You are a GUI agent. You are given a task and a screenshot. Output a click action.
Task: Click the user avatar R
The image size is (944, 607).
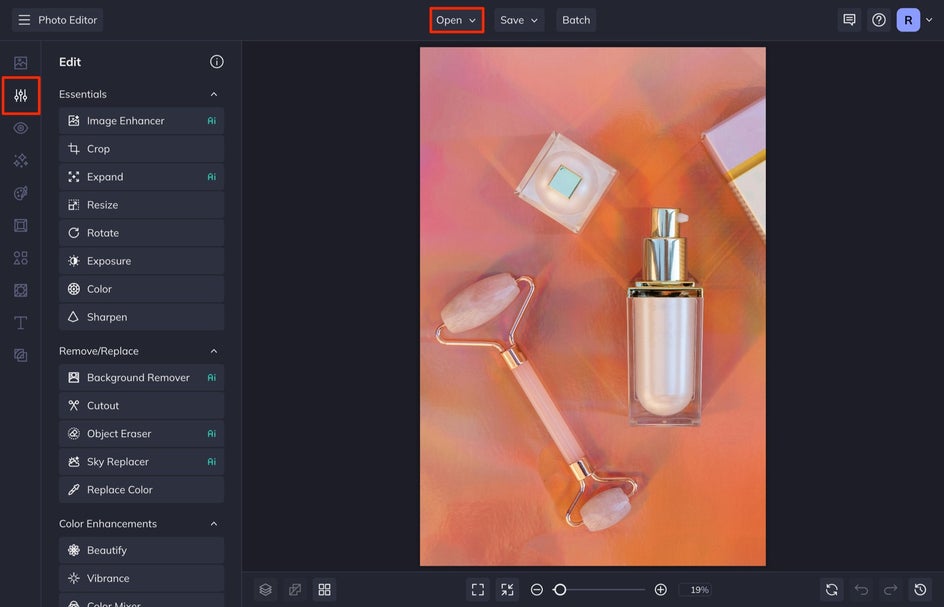908,20
